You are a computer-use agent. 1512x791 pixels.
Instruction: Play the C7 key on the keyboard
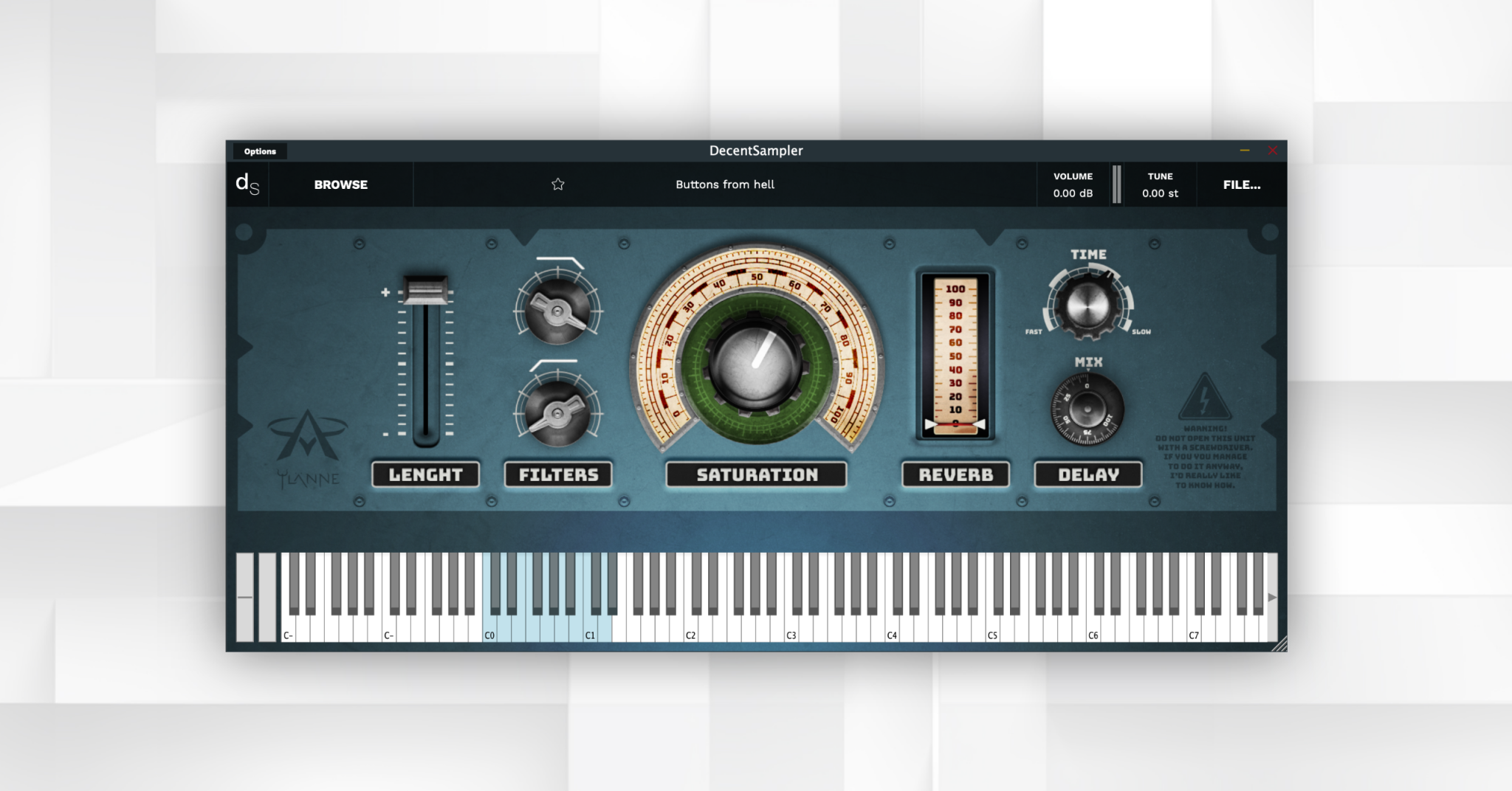1194,629
